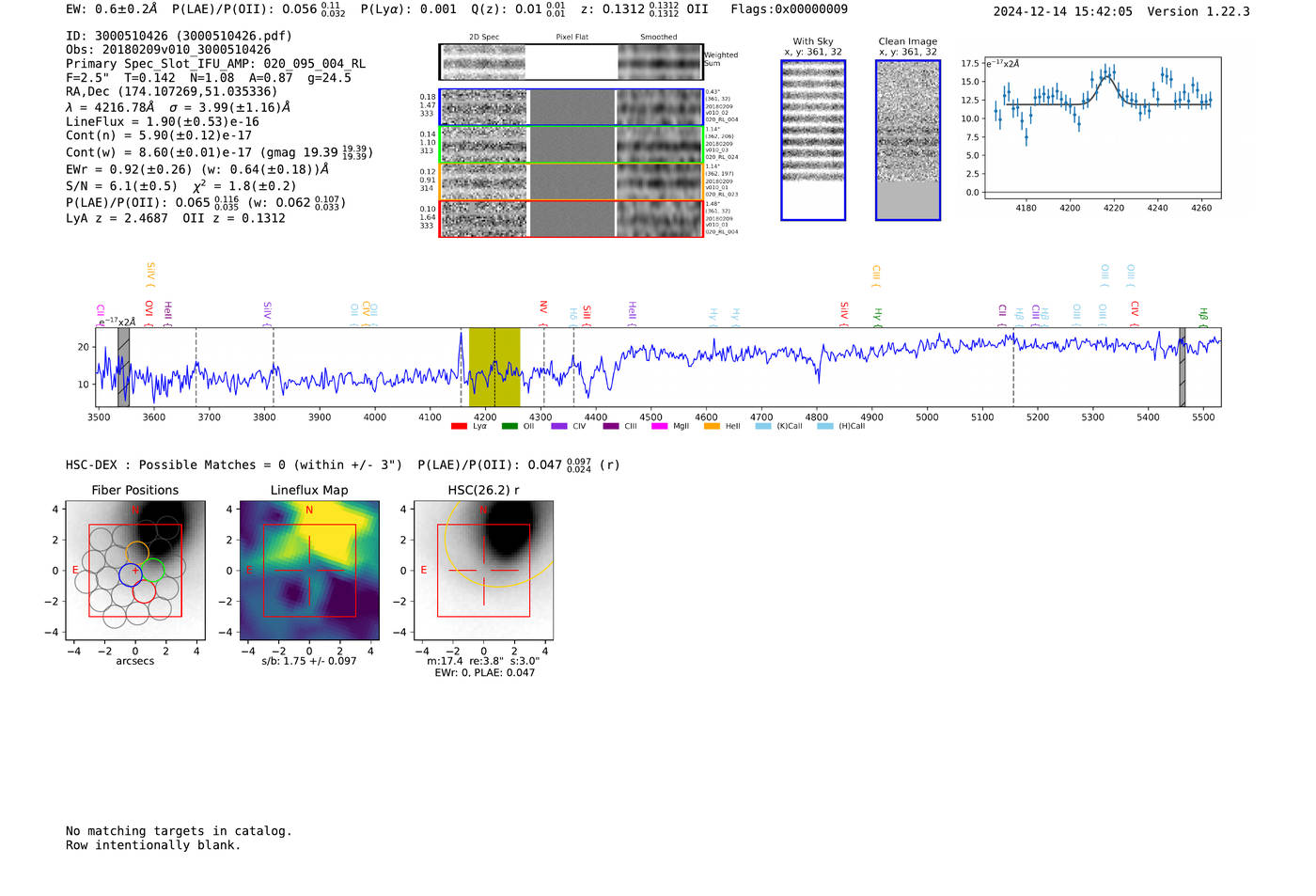Image resolution: width=1316 pixels, height=896 pixels.
Task: Click the green OII legend swatch
Action: (x=509, y=426)
